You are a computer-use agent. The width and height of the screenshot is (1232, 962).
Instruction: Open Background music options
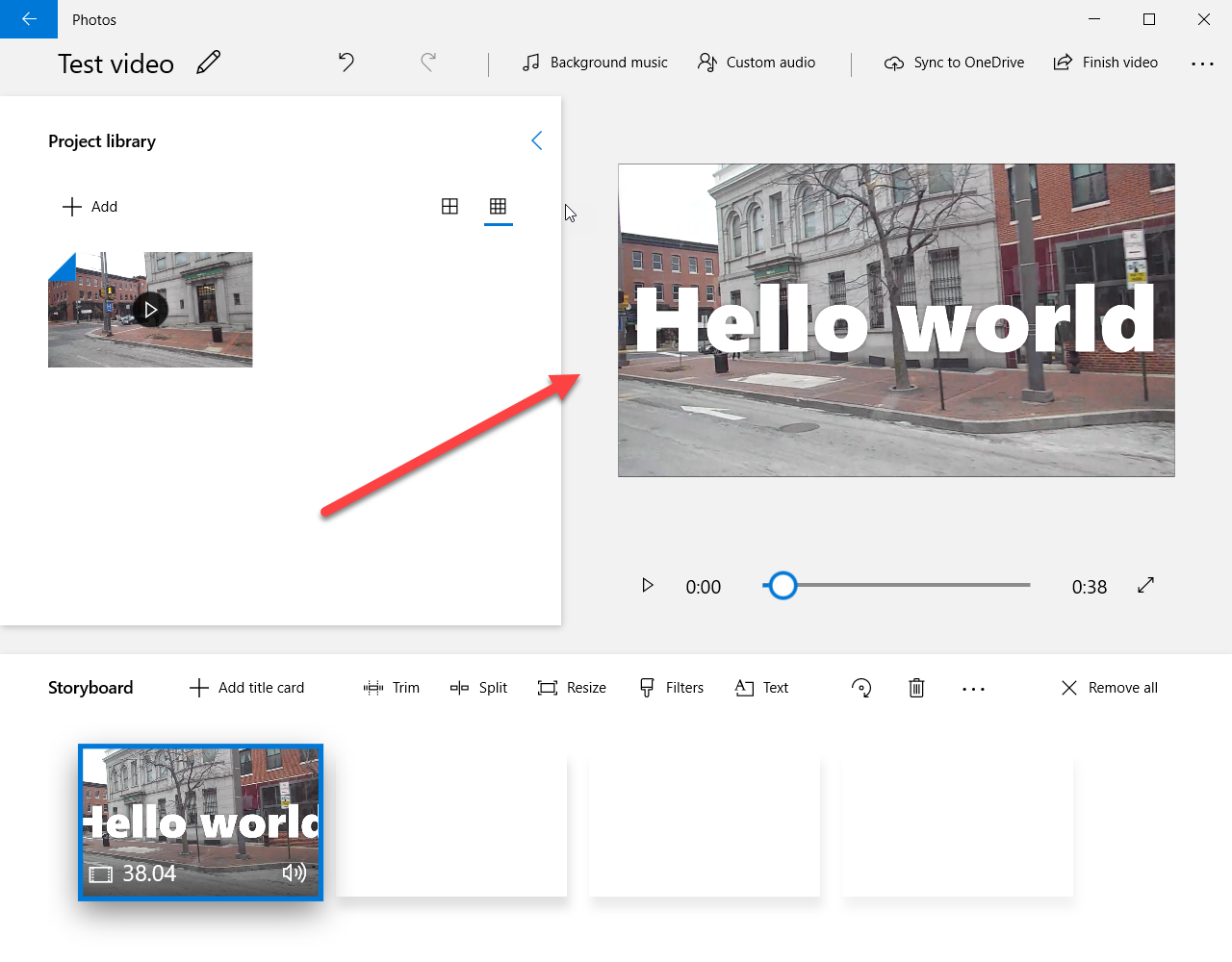(x=595, y=63)
